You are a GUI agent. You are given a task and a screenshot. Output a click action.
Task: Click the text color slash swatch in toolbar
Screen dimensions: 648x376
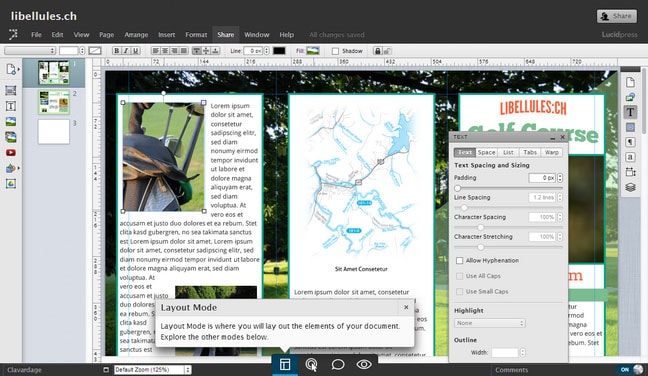click(95, 51)
